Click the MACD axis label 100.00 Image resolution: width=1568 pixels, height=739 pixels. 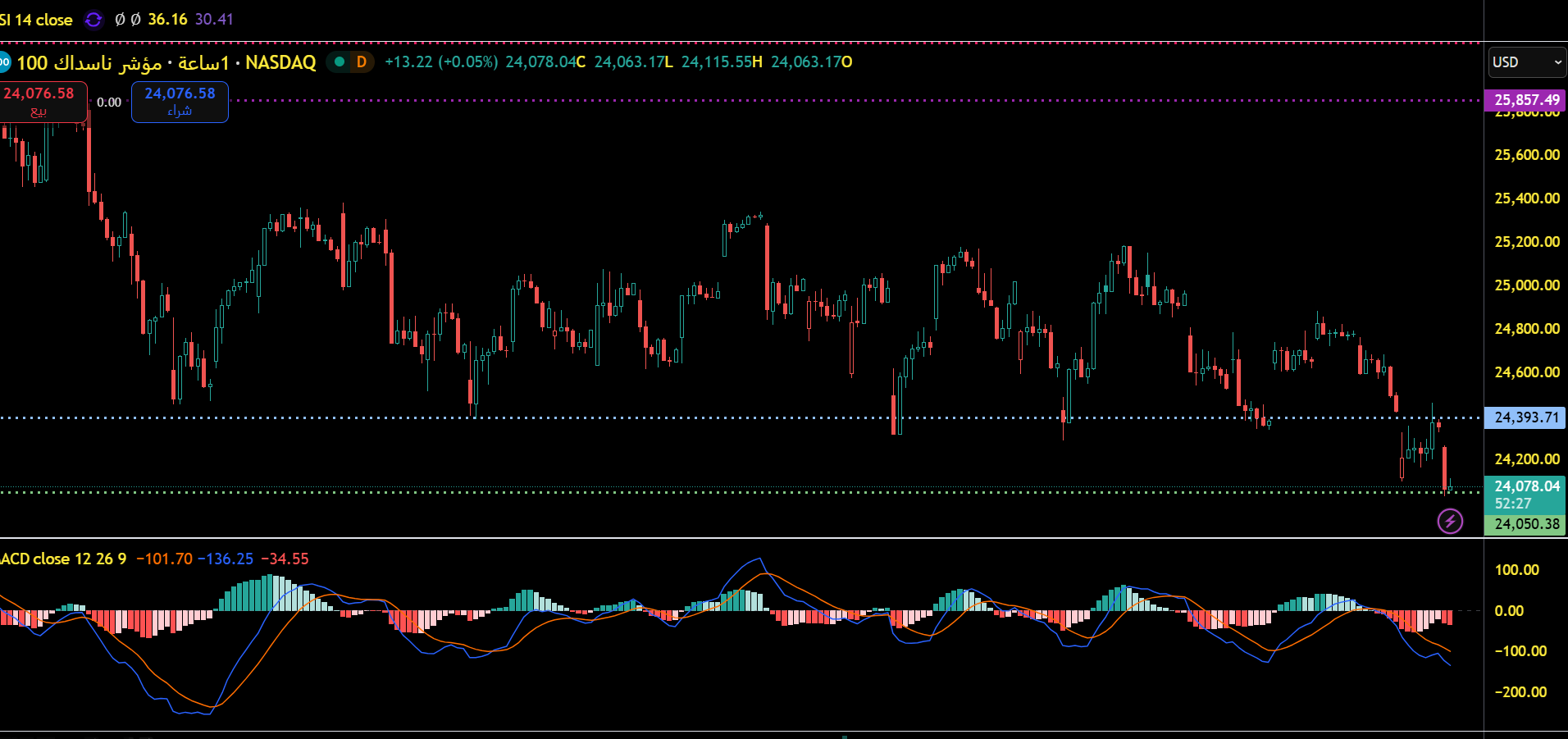1517,570
